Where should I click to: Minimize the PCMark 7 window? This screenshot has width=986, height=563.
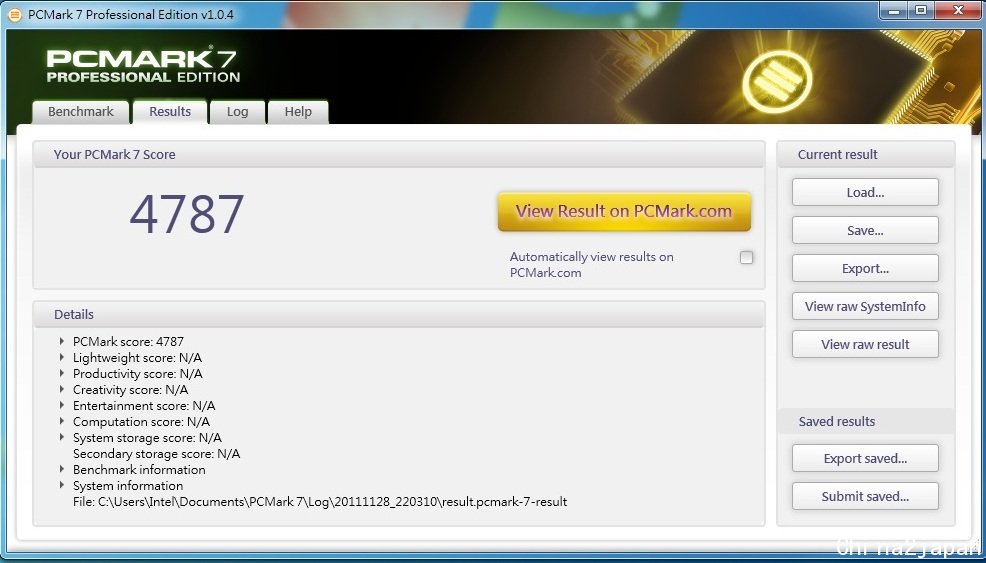point(894,9)
